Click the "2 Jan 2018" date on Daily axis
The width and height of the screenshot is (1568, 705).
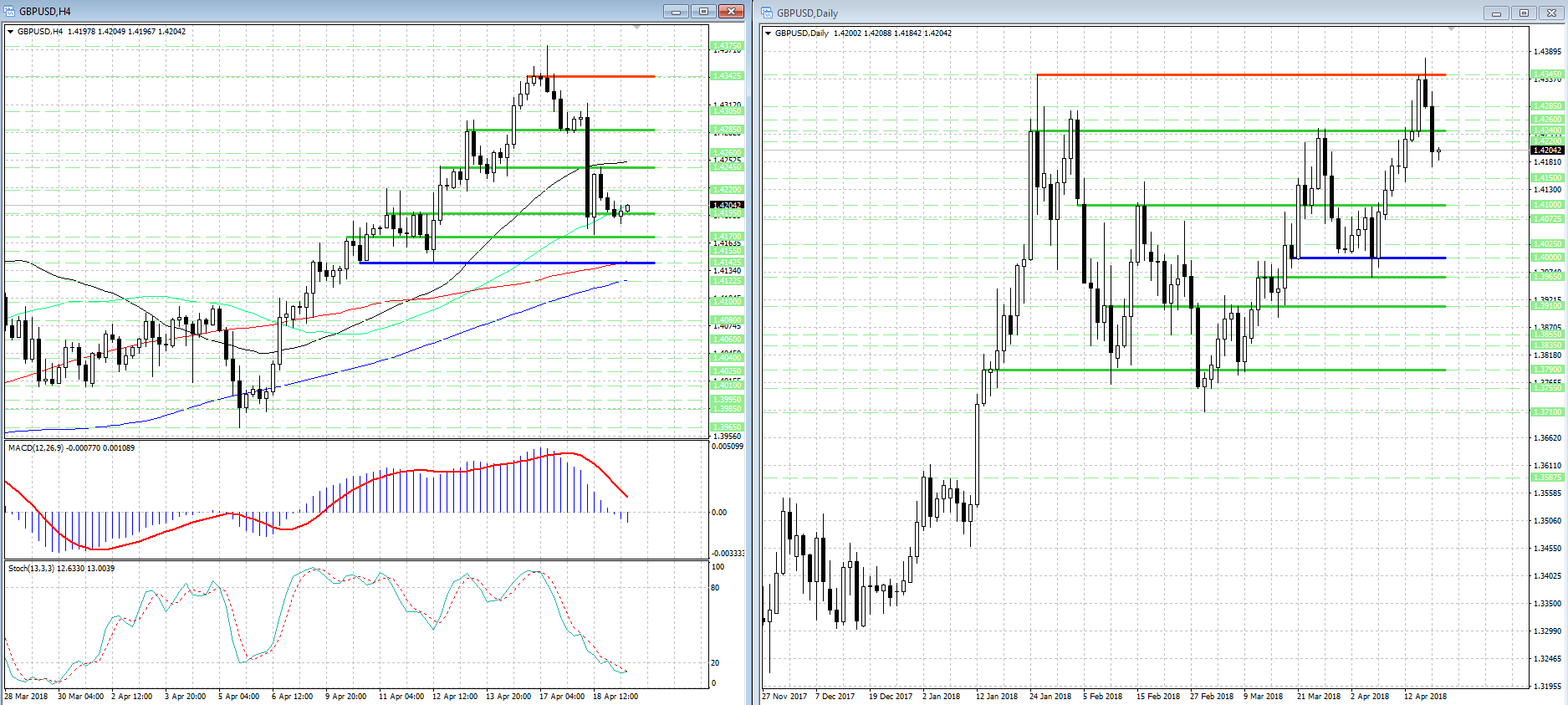pyautogui.click(x=941, y=697)
